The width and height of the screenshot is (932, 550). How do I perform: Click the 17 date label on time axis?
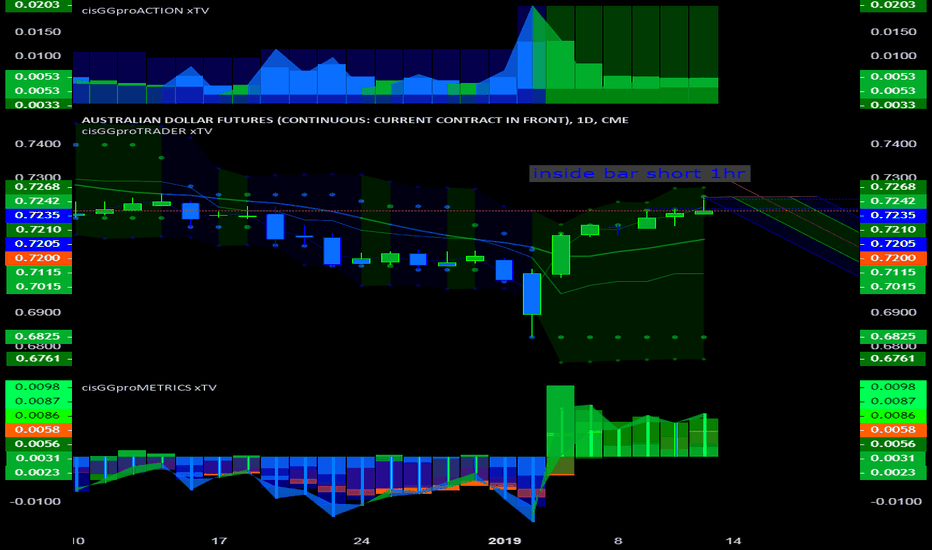pyautogui.click(x=219, y=540)
